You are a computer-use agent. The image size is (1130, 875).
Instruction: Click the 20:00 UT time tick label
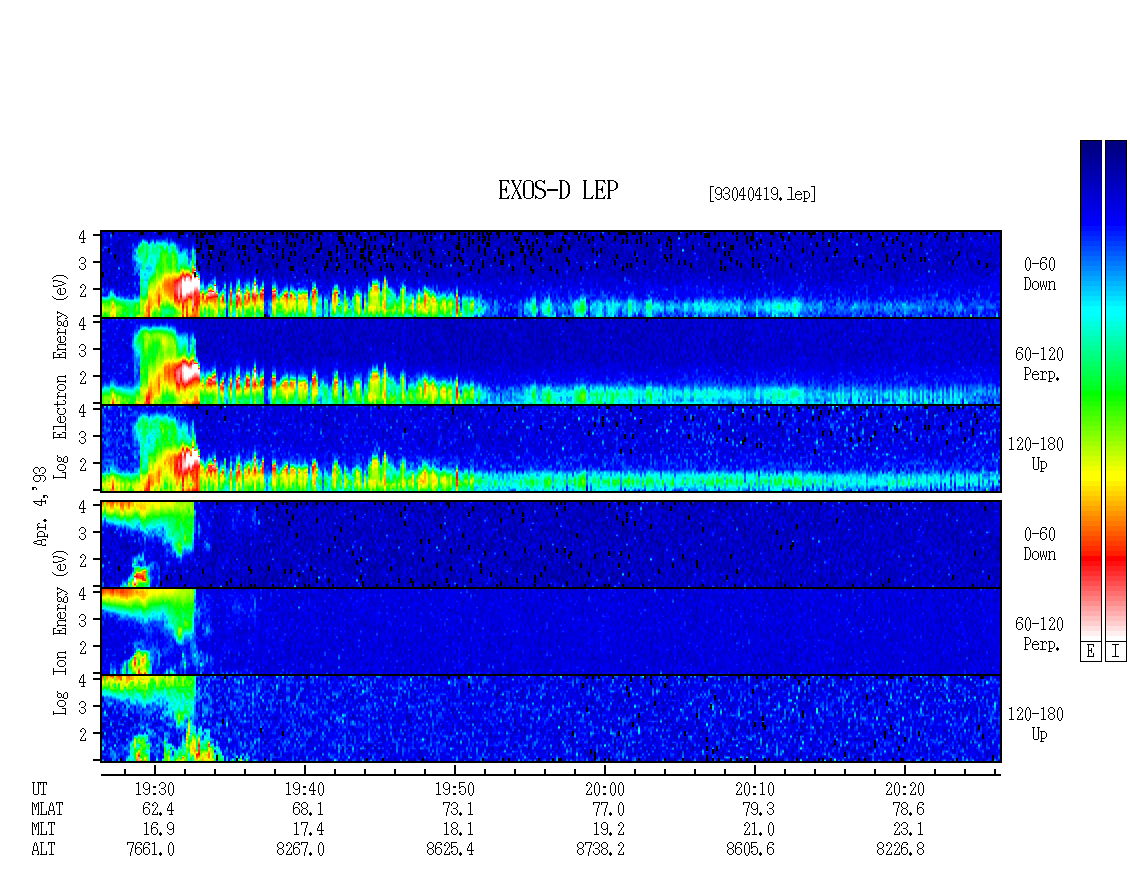coord(605,789)
